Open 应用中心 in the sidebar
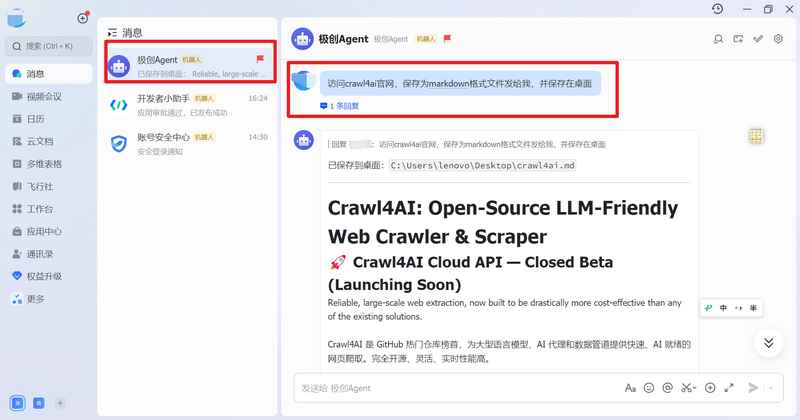This screenshot has height=420, width=800. 49,231
